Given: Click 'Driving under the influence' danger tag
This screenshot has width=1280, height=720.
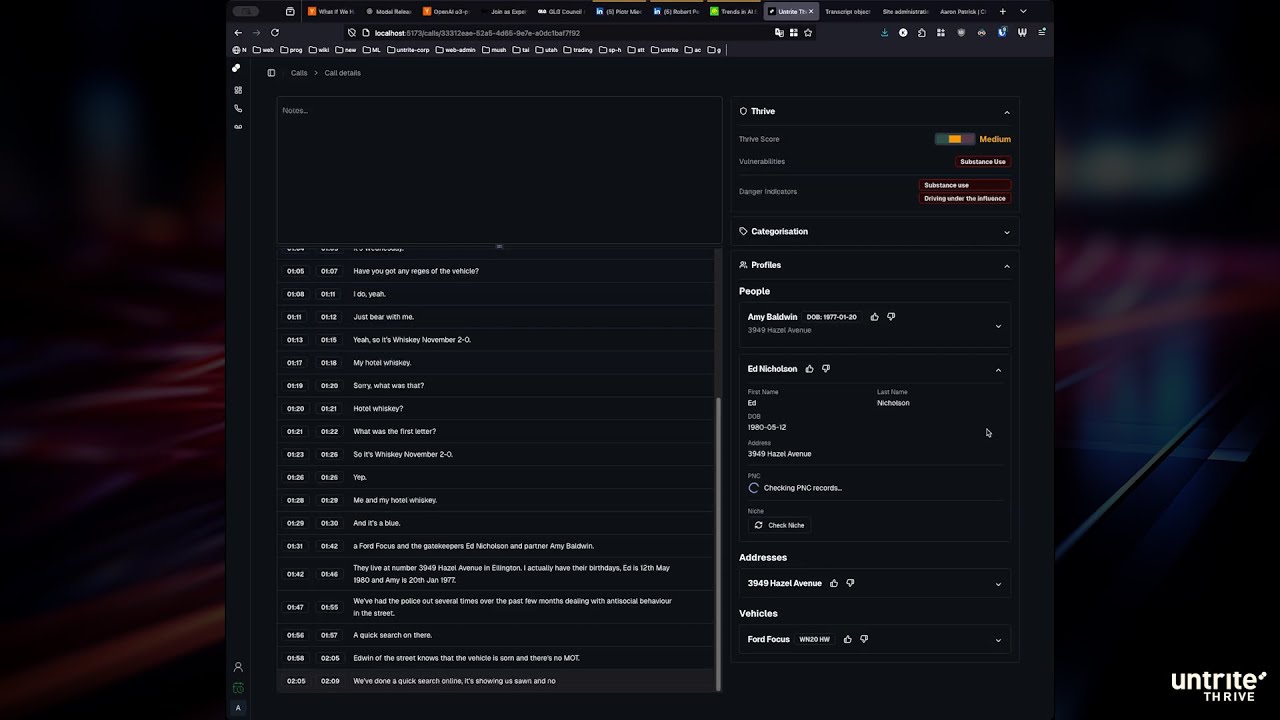Looking at the screenshot, I should [x=965, y=198].
